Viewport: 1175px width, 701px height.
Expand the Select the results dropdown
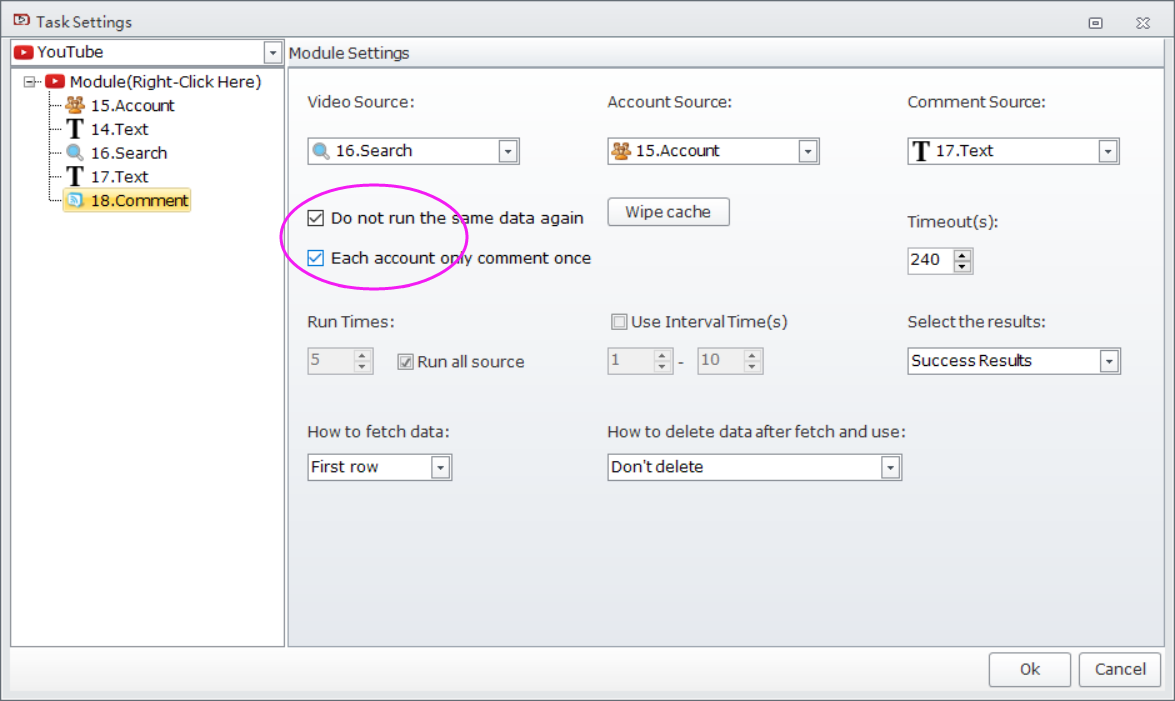click(1108, 361)
